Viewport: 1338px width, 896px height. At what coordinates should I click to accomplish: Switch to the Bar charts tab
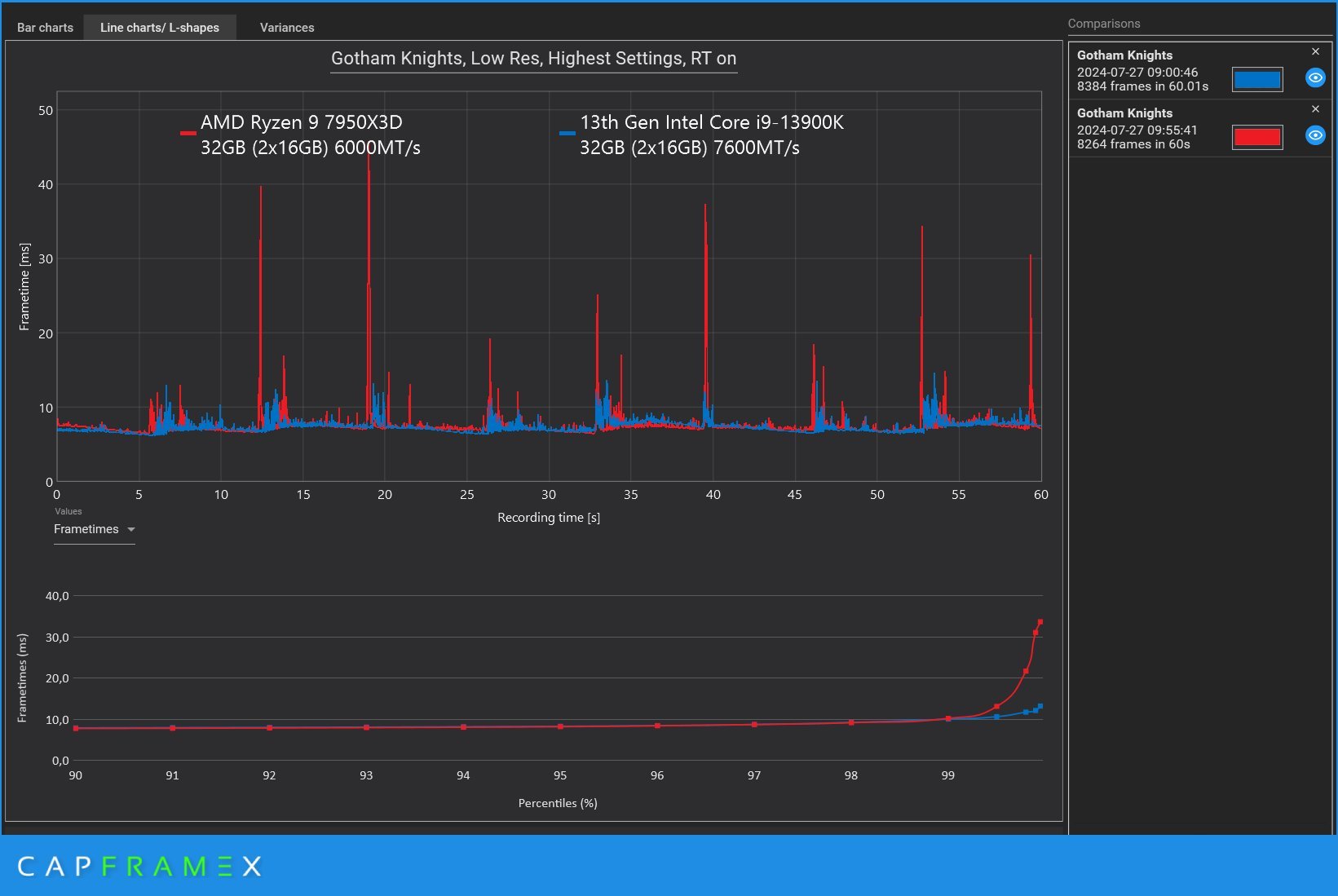(x=45, y=28)
